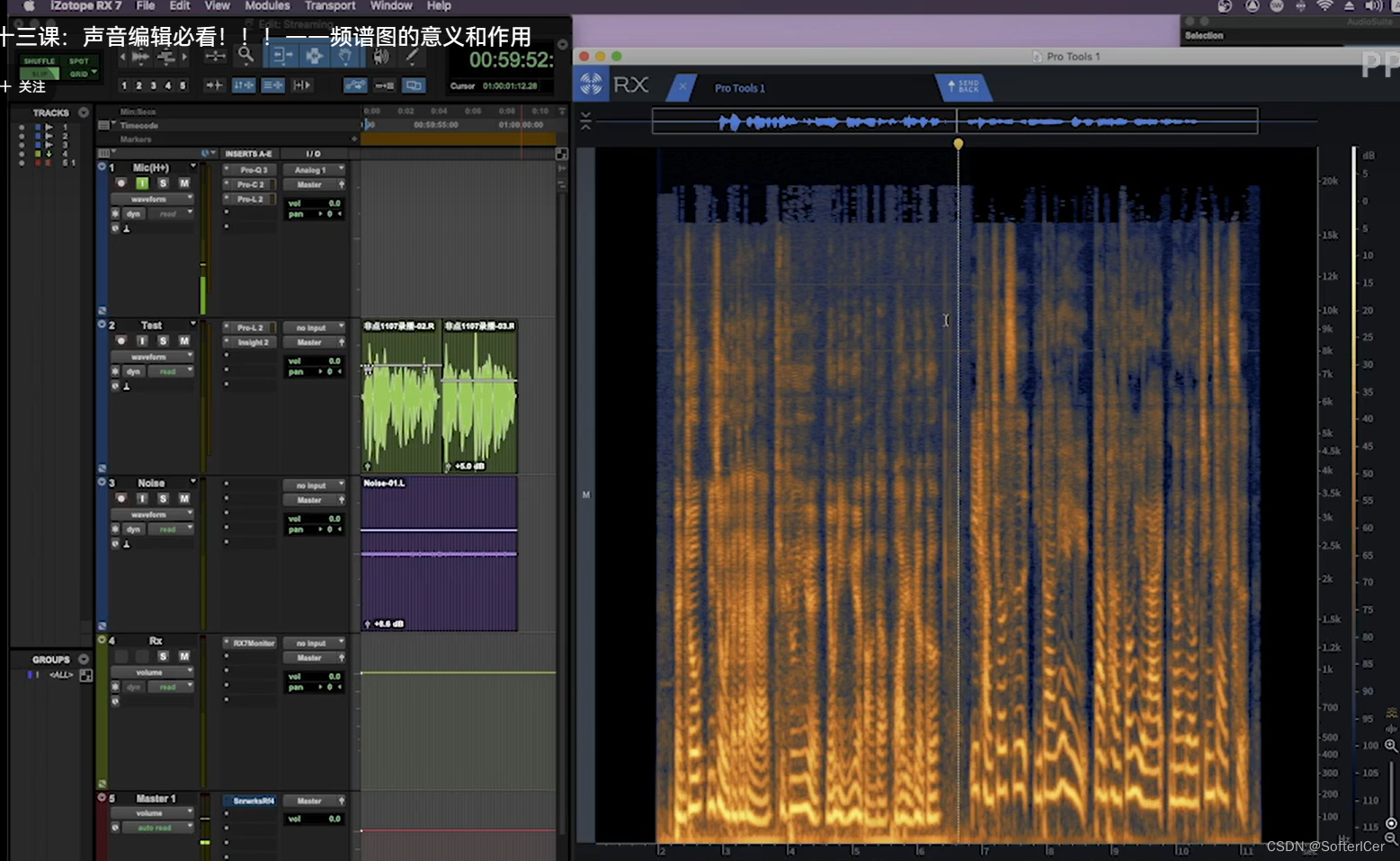Mute the Mic(H+) track
The height and width of the screenshot is (861, 1400).
tap(184, 183)
